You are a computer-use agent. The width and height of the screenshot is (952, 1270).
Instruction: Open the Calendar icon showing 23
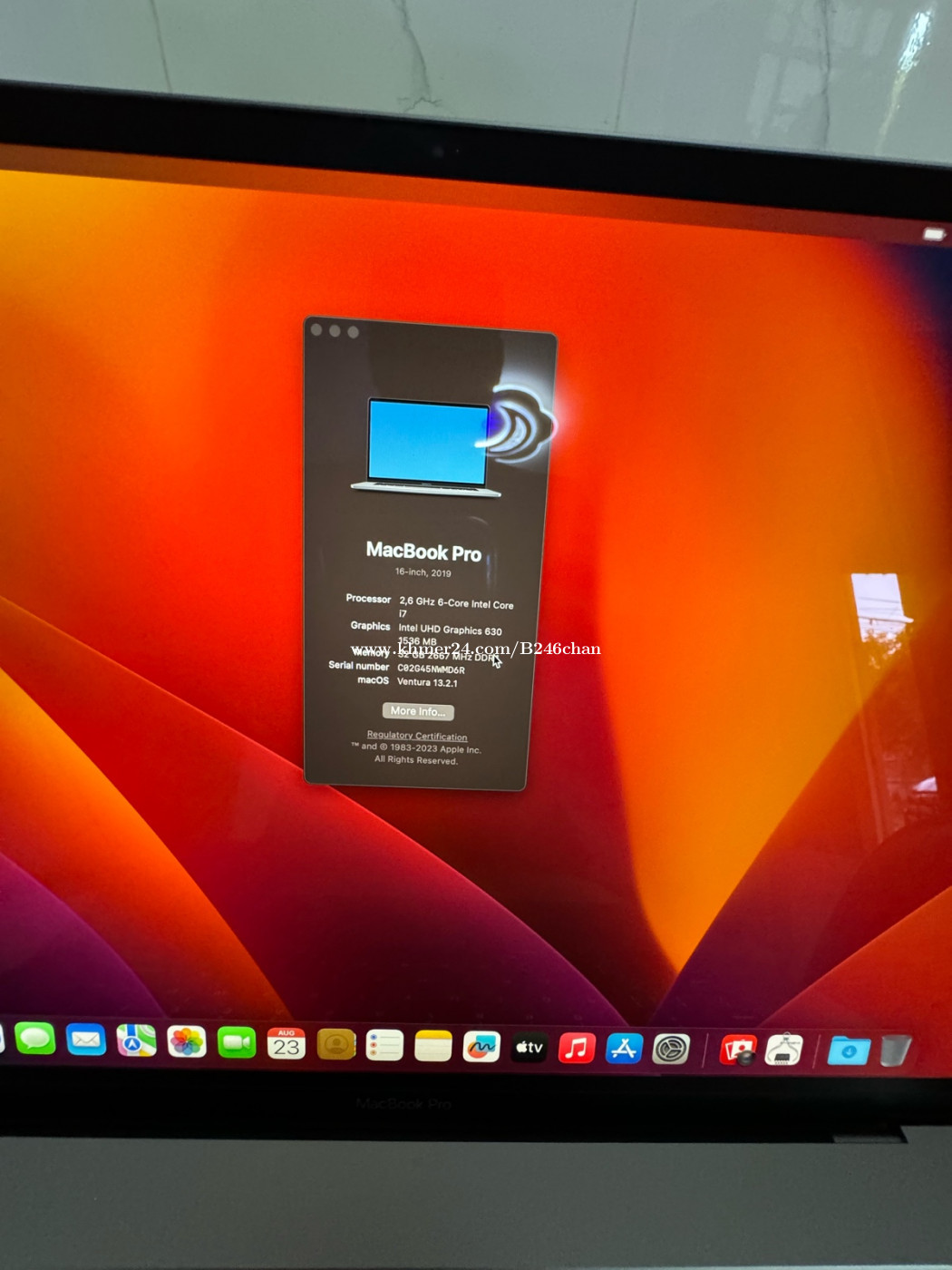pyautogui.click(x=287, y=1044)
